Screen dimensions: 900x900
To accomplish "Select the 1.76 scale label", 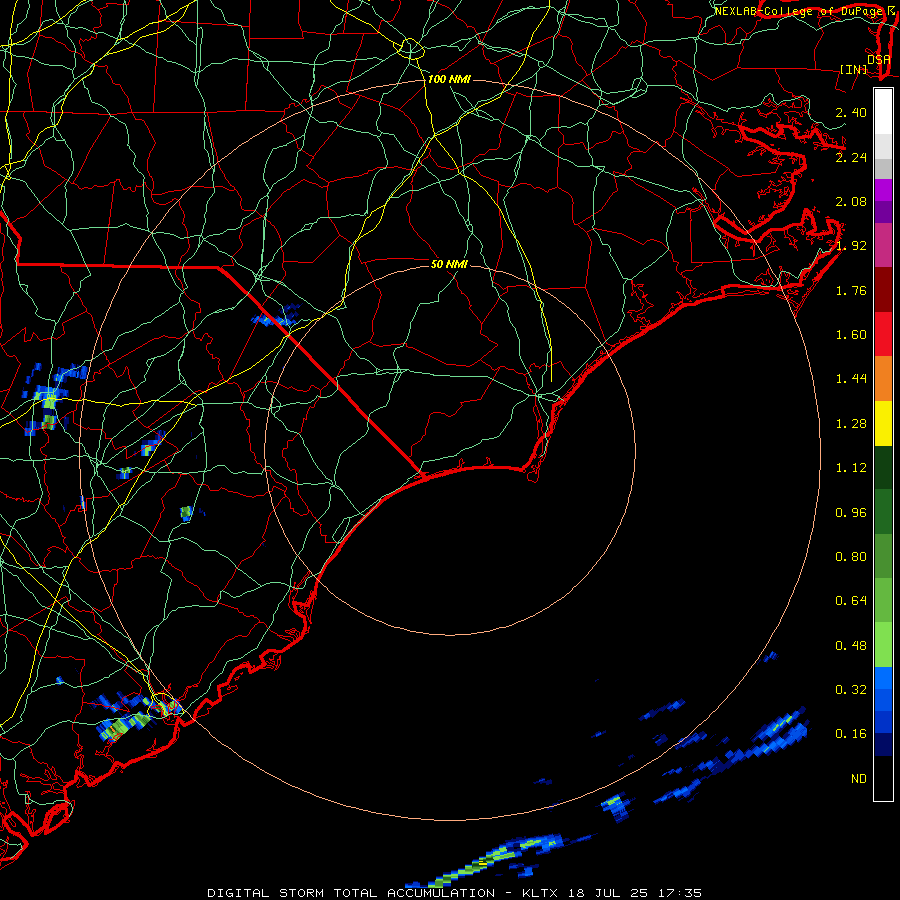I will coord(851,290).
